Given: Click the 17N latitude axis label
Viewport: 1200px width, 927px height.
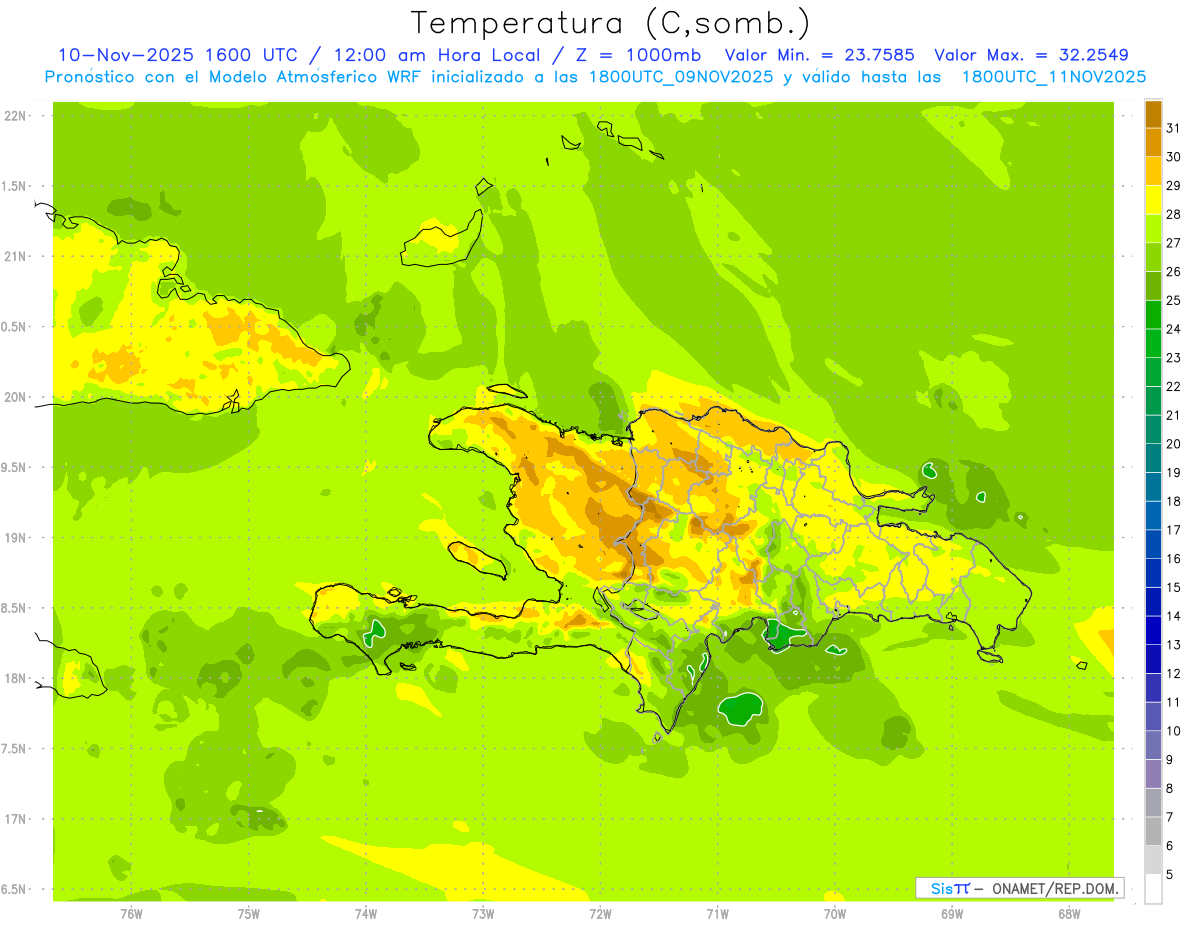Looking at the screenshot, I should pyautogui.click(x=16, y=819).
